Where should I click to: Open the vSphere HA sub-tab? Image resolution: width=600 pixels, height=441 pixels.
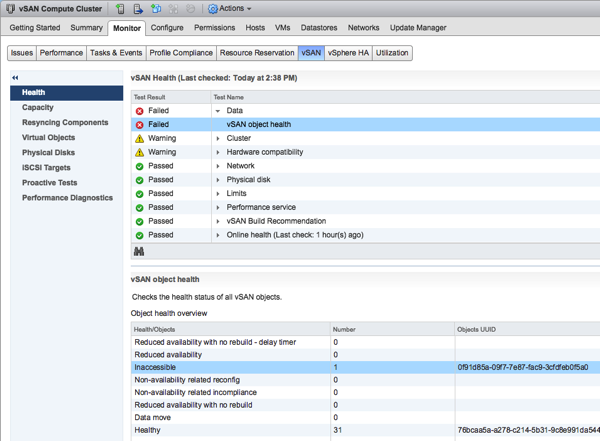point(348,53)
